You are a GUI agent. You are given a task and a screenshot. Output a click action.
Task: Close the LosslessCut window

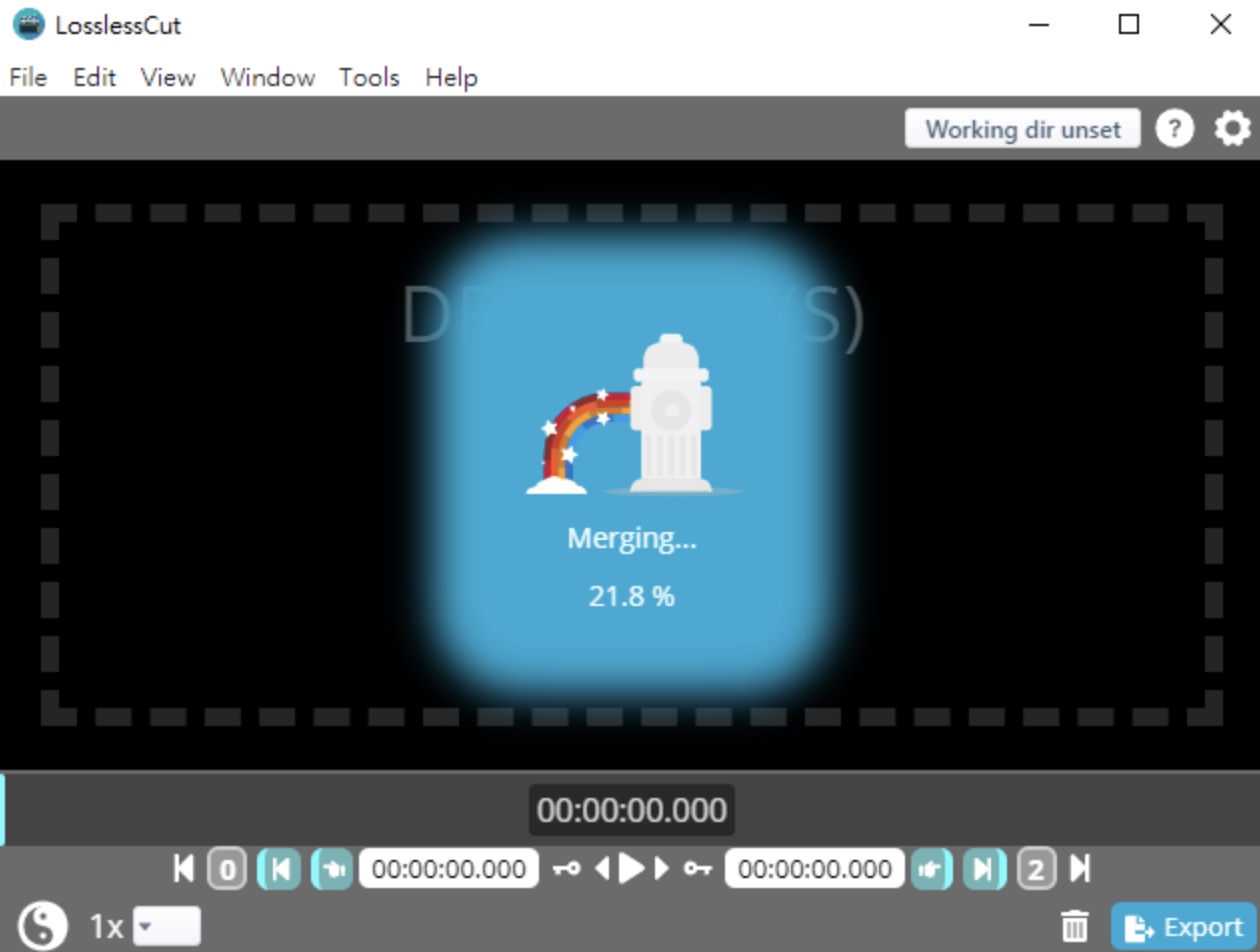[1220, 25]
